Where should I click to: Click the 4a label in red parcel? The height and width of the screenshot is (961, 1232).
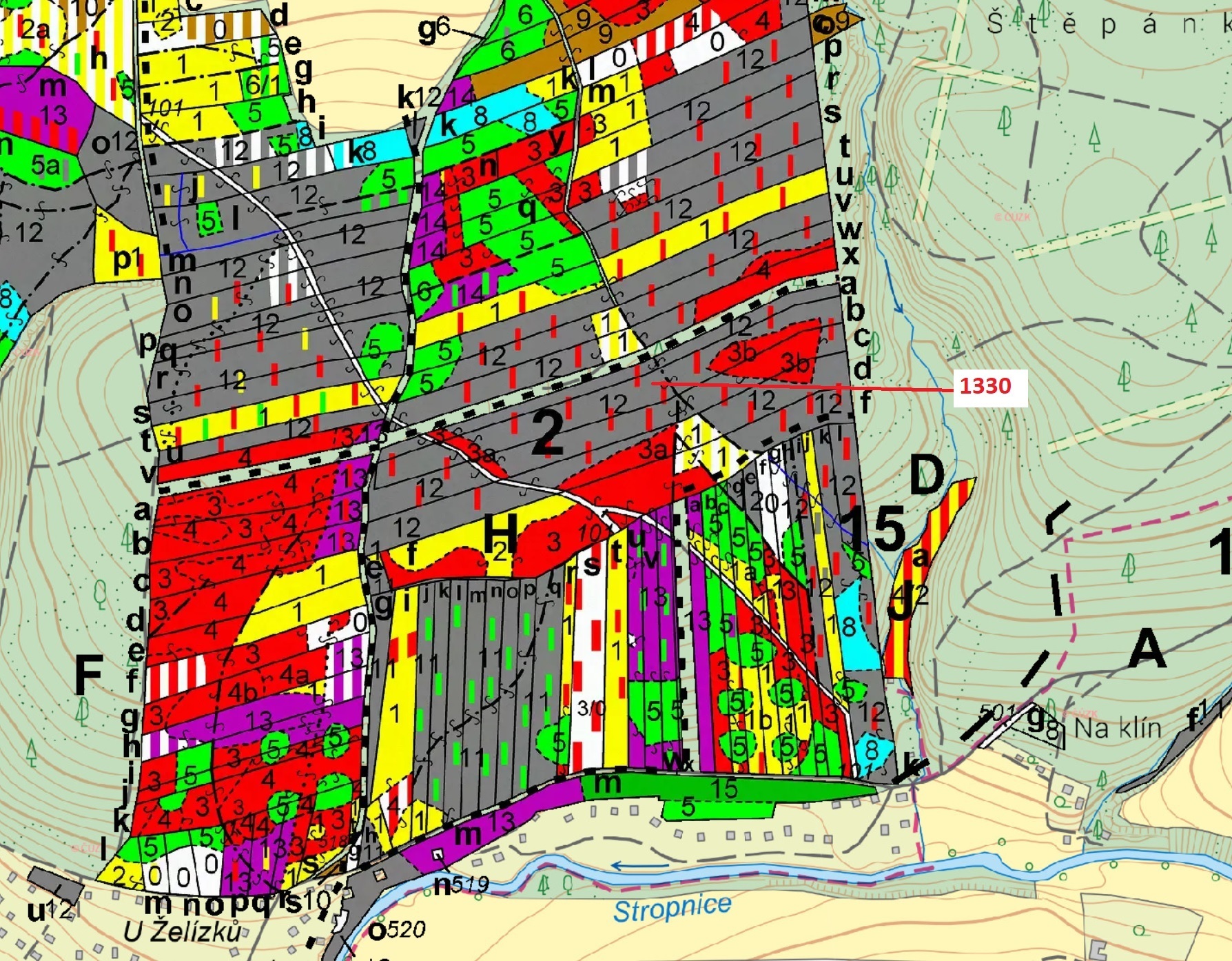pyautogui.click(x=294, y=675)
